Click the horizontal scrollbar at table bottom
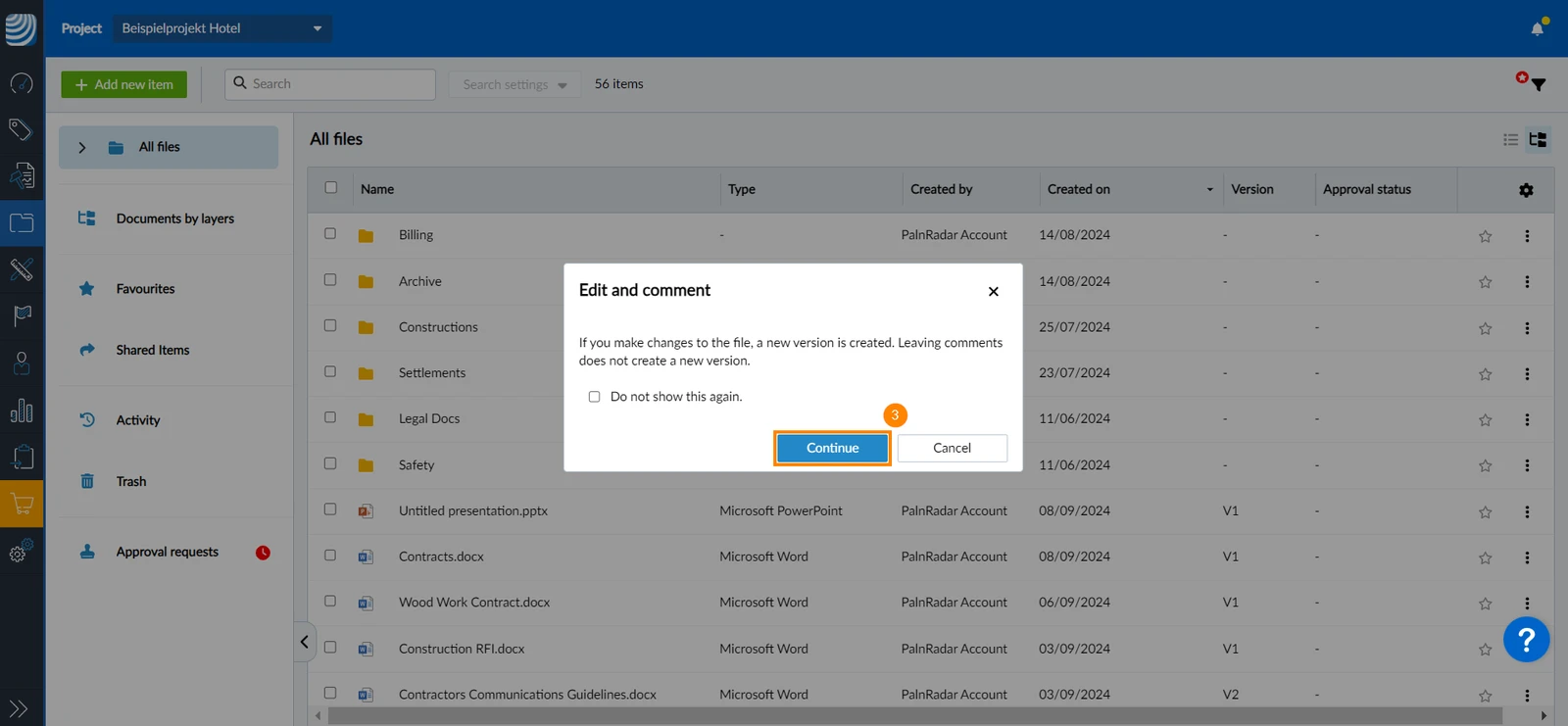The image size is (1568, 726). click(914, 716)
